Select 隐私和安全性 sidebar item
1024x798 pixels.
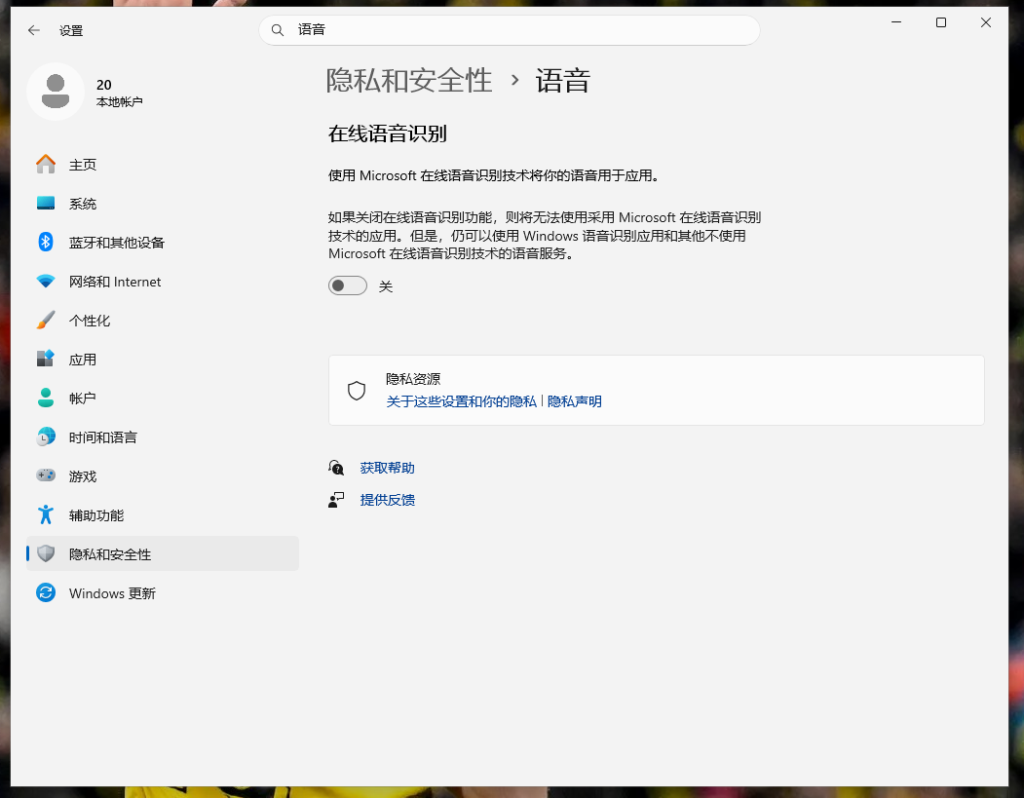[163, 554]
